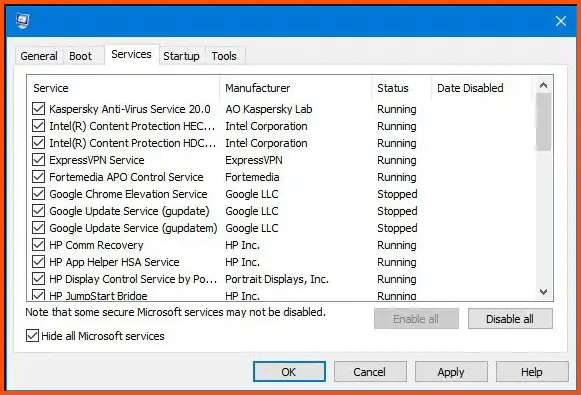This screenshot has height=395, width=581.
Task: Select the AO Kaspersky Lab manufacturer cell
Action: pyautogui.click(x=269, y=109)
